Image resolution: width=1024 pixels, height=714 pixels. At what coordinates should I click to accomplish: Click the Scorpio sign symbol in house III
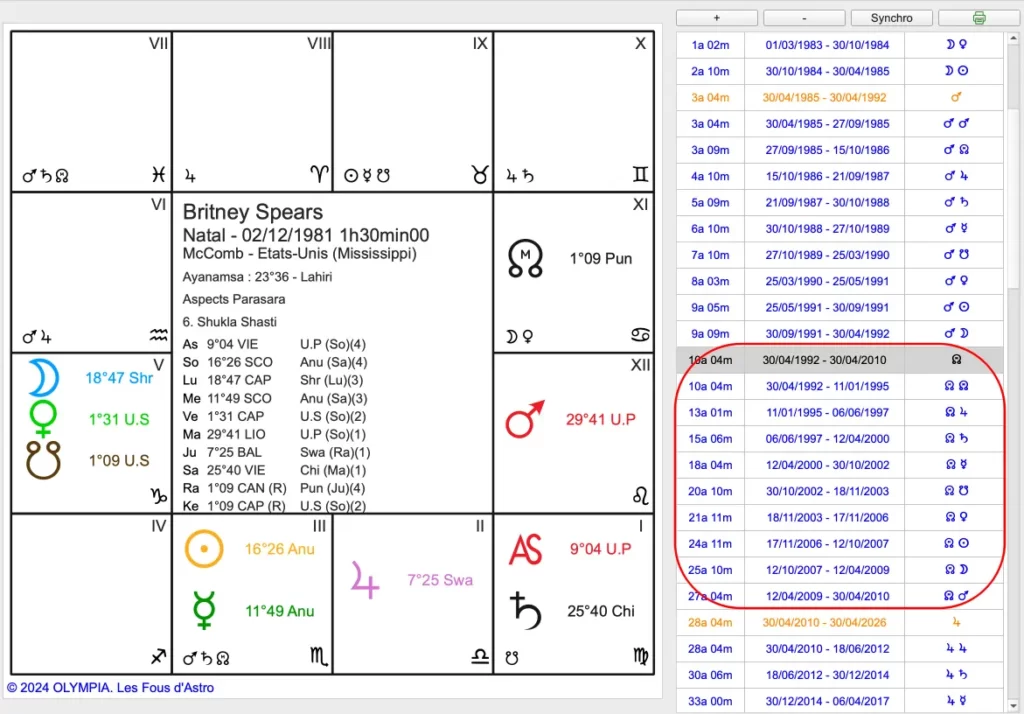(x=319, y=657)
